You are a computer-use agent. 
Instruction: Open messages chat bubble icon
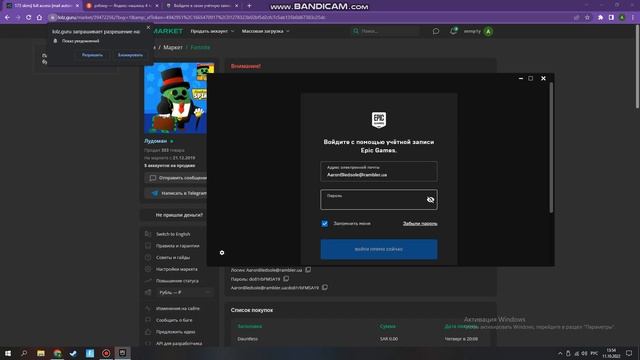click(x=436, y=31)
